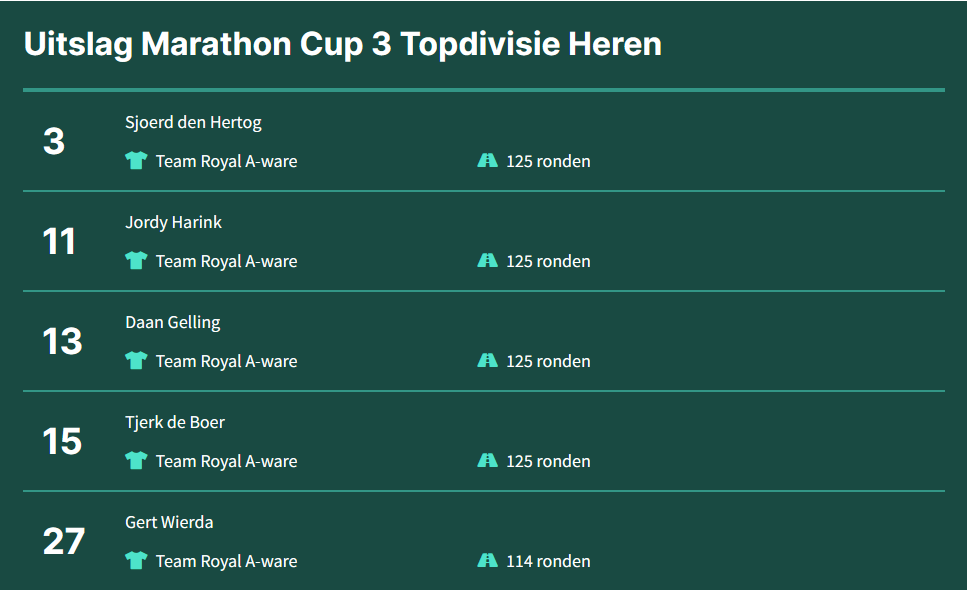Viewport: 967px width, 590px height.
Task: Click the track icon in Daan Gelling's row
Action: [487, 360]
